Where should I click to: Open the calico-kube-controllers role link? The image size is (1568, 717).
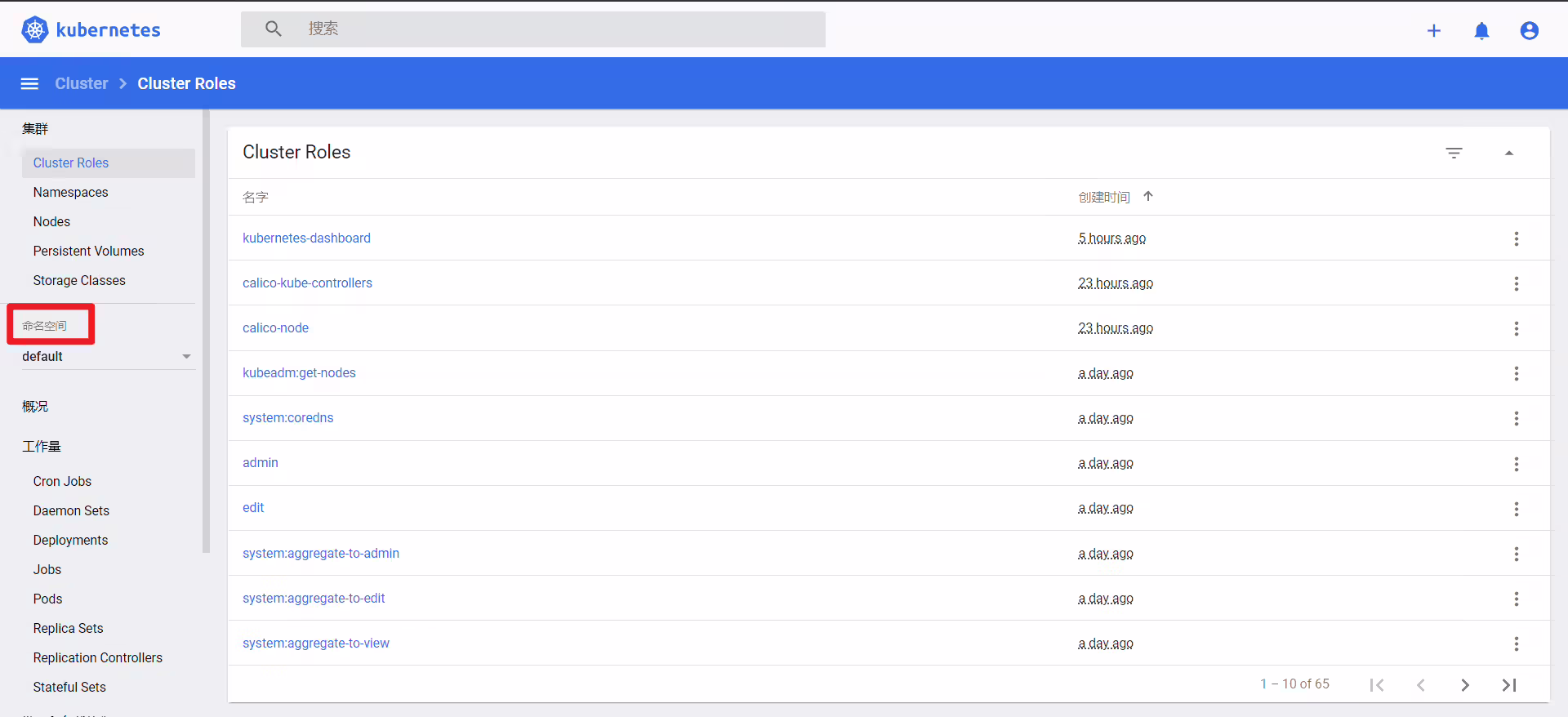(x=307, y=283)
